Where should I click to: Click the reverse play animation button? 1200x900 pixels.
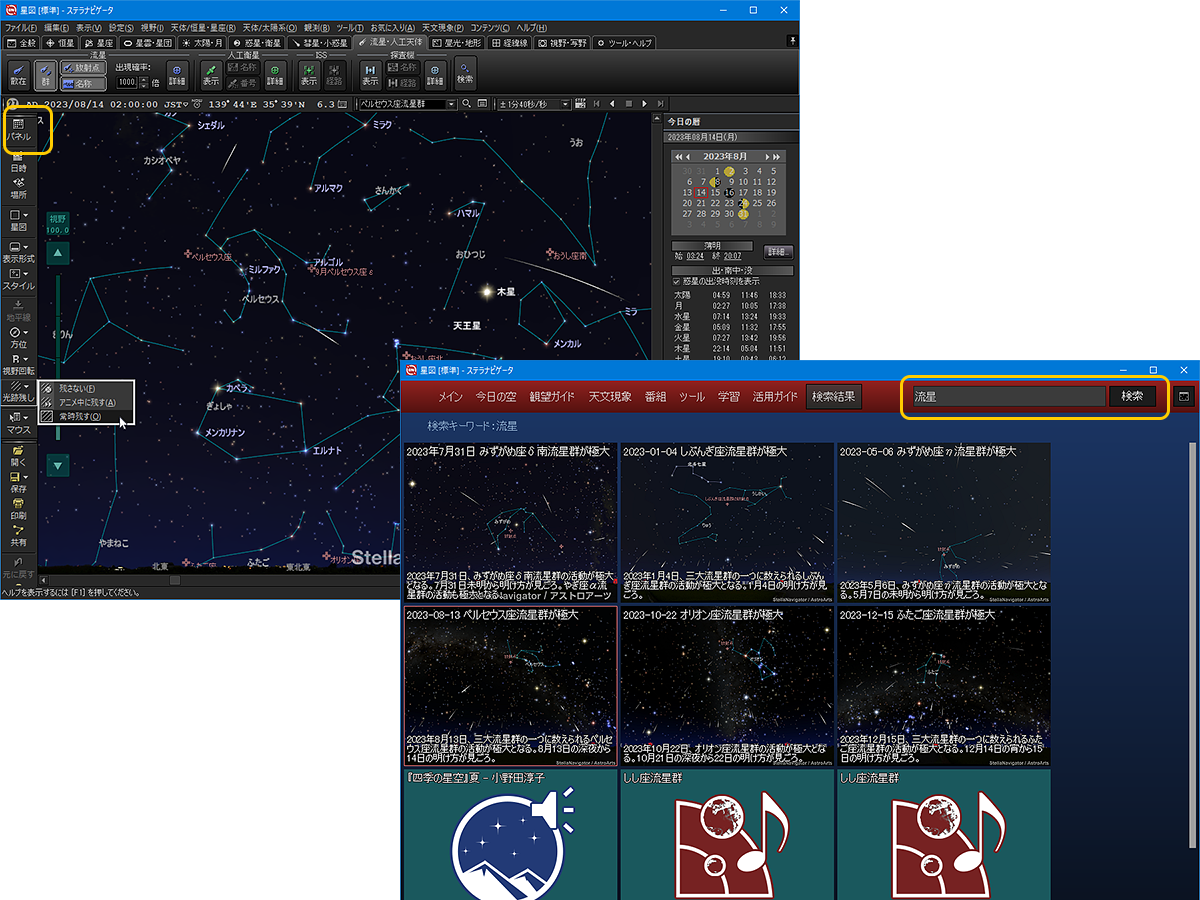(x=613, y=103)
